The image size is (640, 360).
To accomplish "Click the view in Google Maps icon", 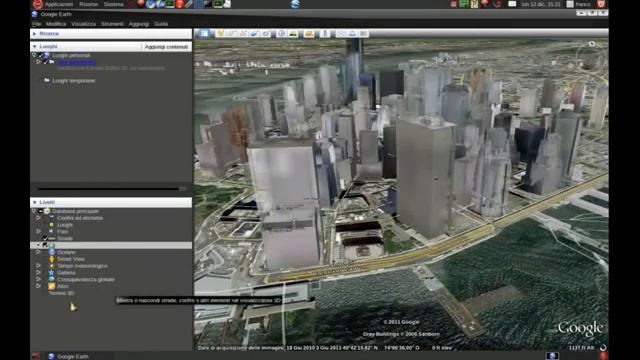I will 364,33.
